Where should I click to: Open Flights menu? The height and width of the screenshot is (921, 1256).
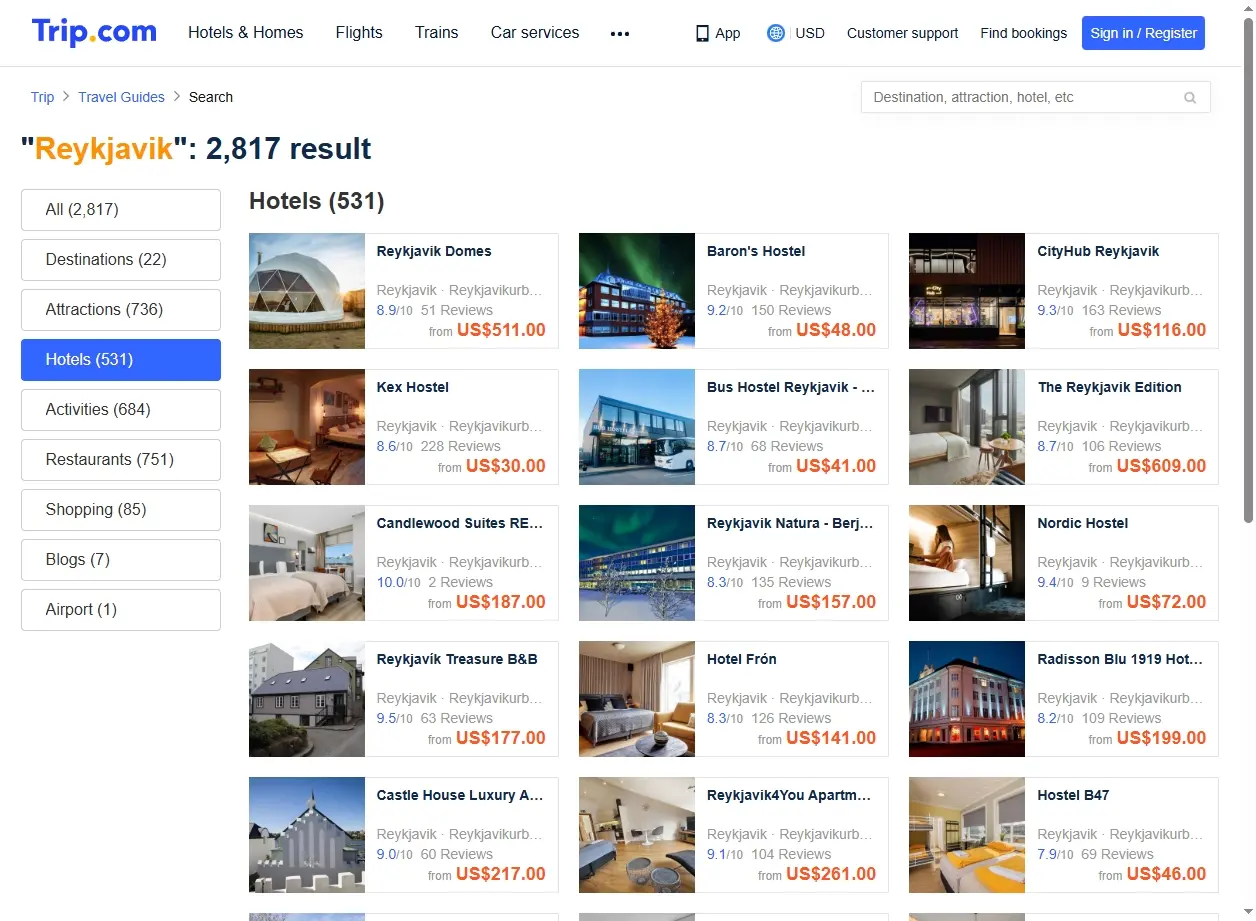(359, 32)
